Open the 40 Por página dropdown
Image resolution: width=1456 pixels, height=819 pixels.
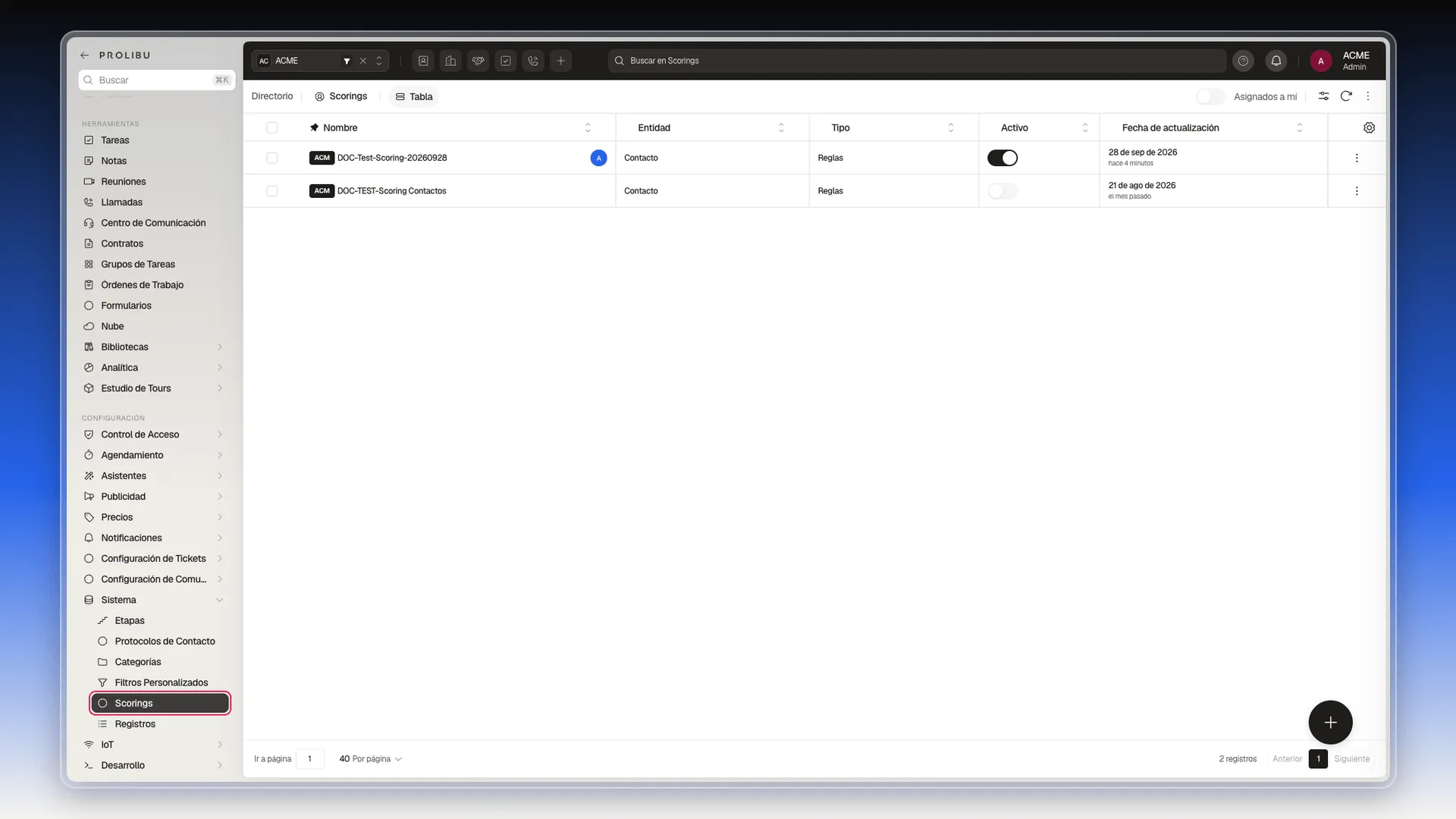tap(370, 759)
